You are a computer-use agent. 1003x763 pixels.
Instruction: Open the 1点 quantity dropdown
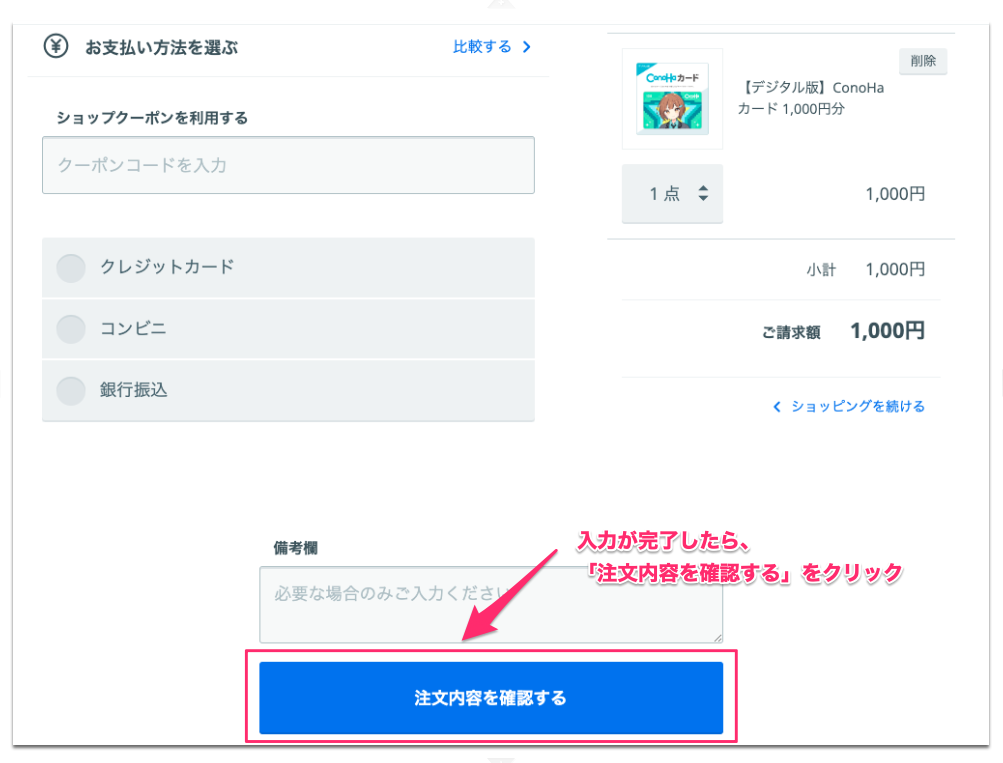point(672,194)
